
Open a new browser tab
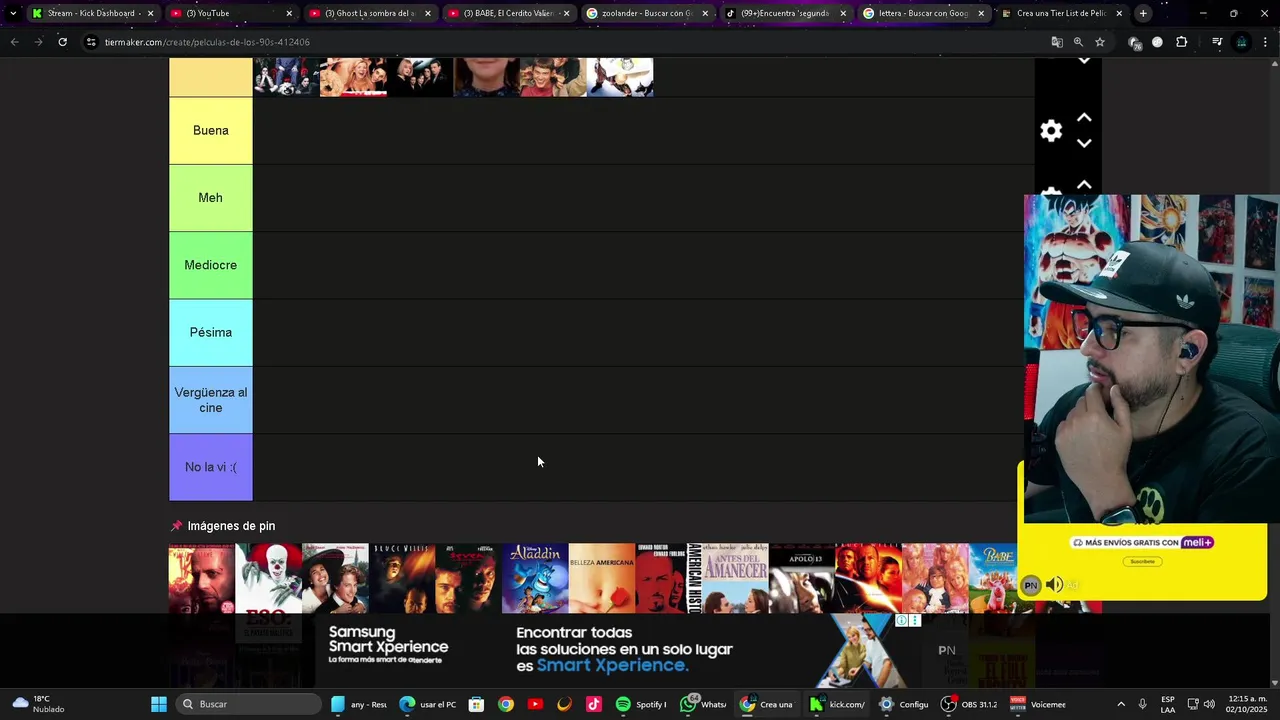click(x=1143, y=13)
